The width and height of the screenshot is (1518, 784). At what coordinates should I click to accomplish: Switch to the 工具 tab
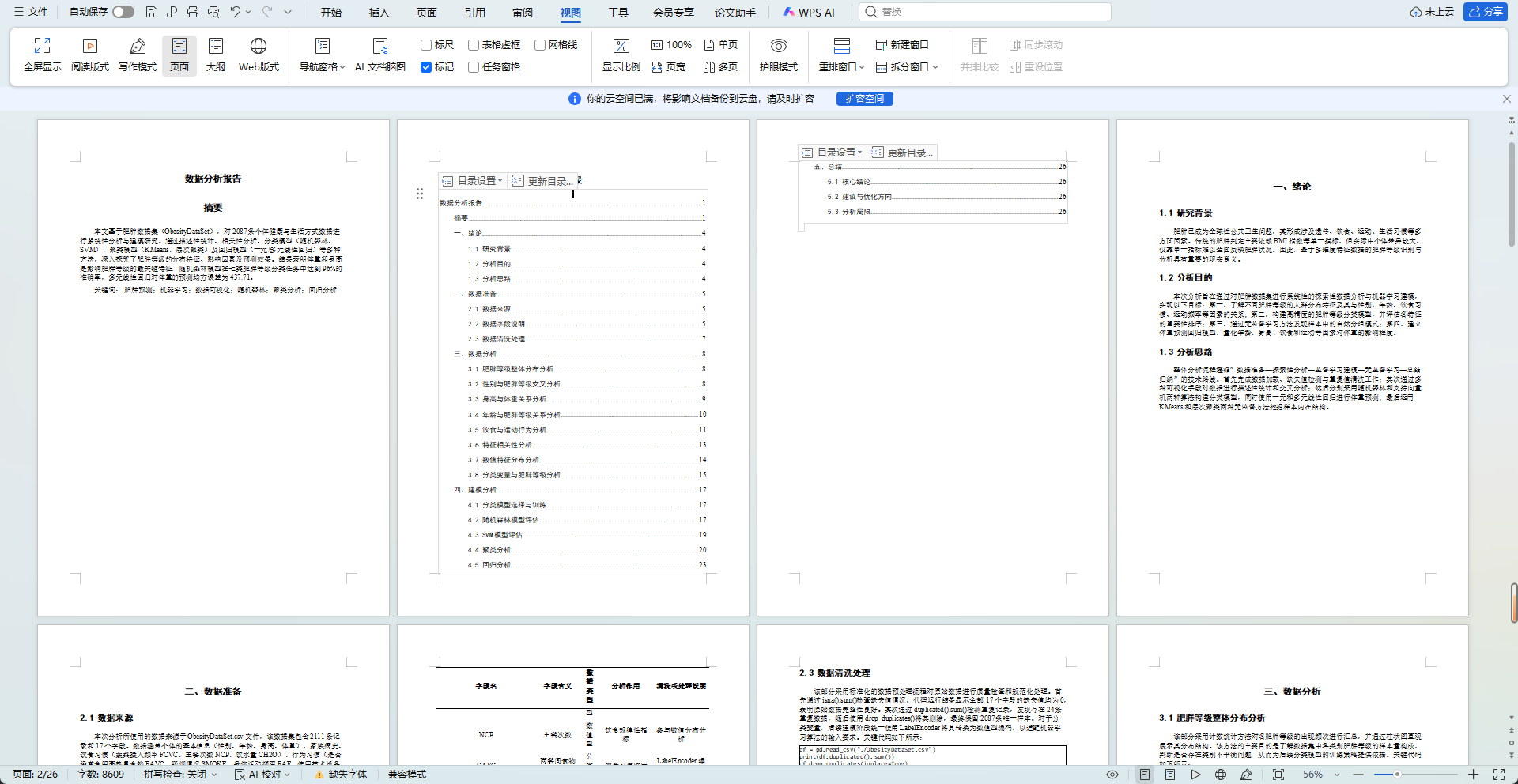tap(618, 13)
